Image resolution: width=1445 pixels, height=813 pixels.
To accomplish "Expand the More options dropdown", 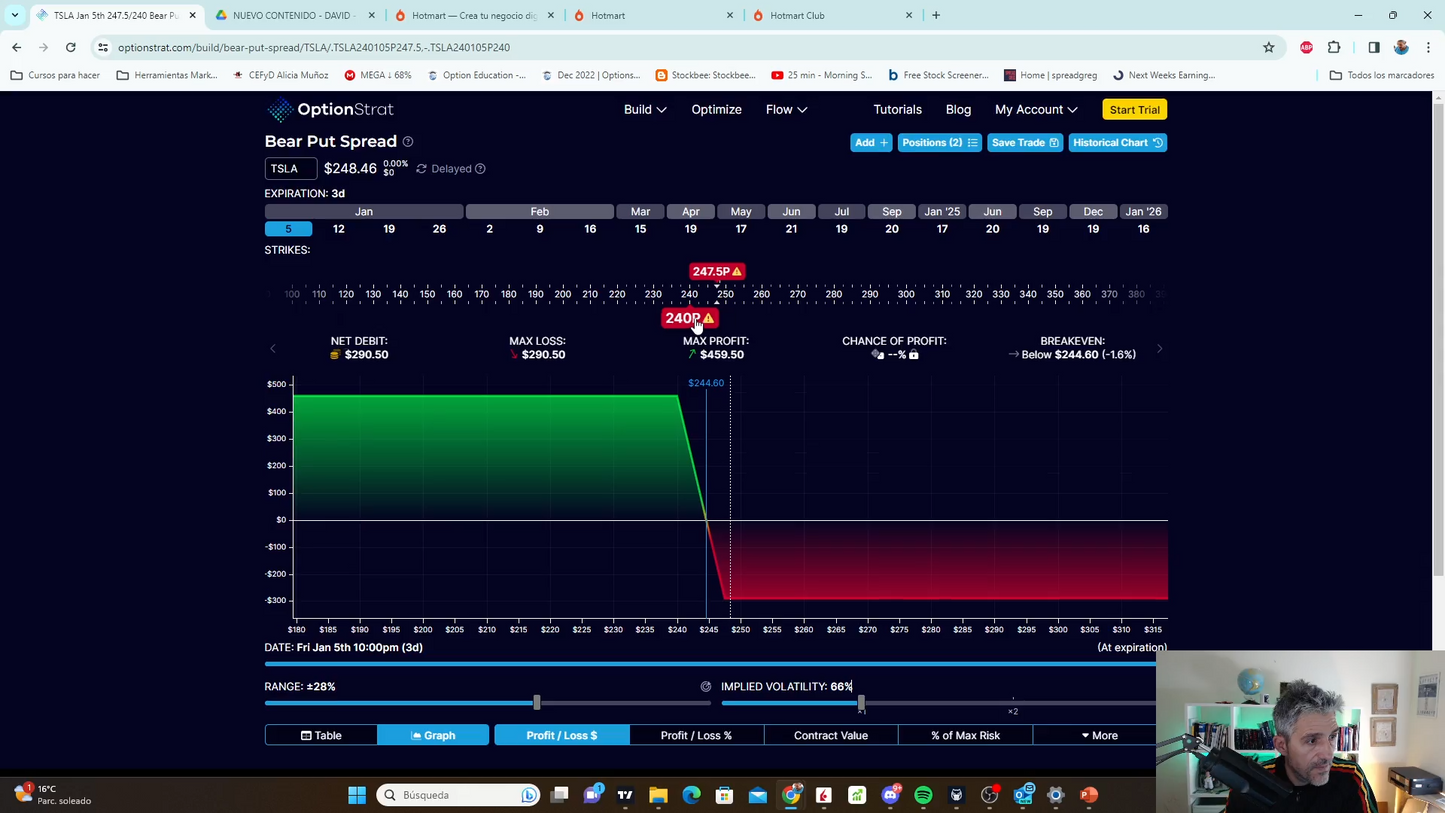I will [1099, 736].
